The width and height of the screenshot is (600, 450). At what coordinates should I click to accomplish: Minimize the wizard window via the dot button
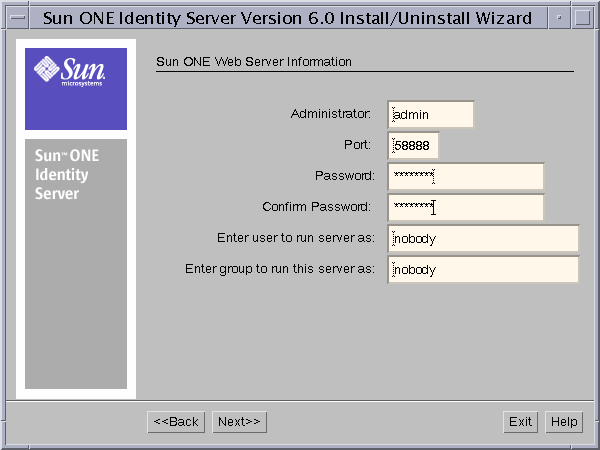click(559, 18)
